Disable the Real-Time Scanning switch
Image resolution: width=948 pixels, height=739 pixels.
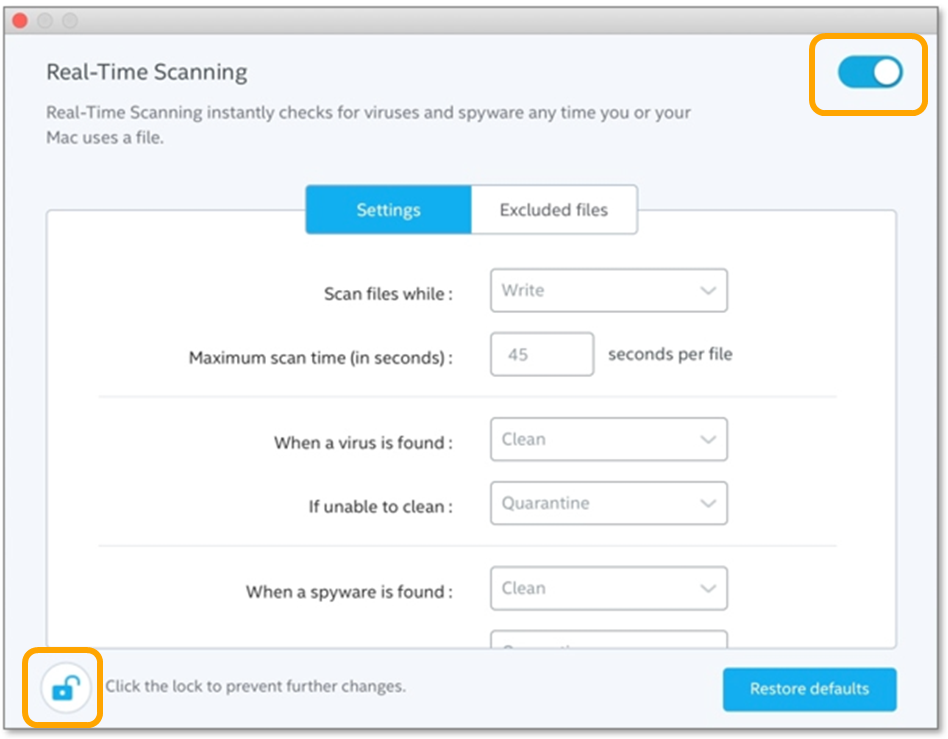(869, 72)
